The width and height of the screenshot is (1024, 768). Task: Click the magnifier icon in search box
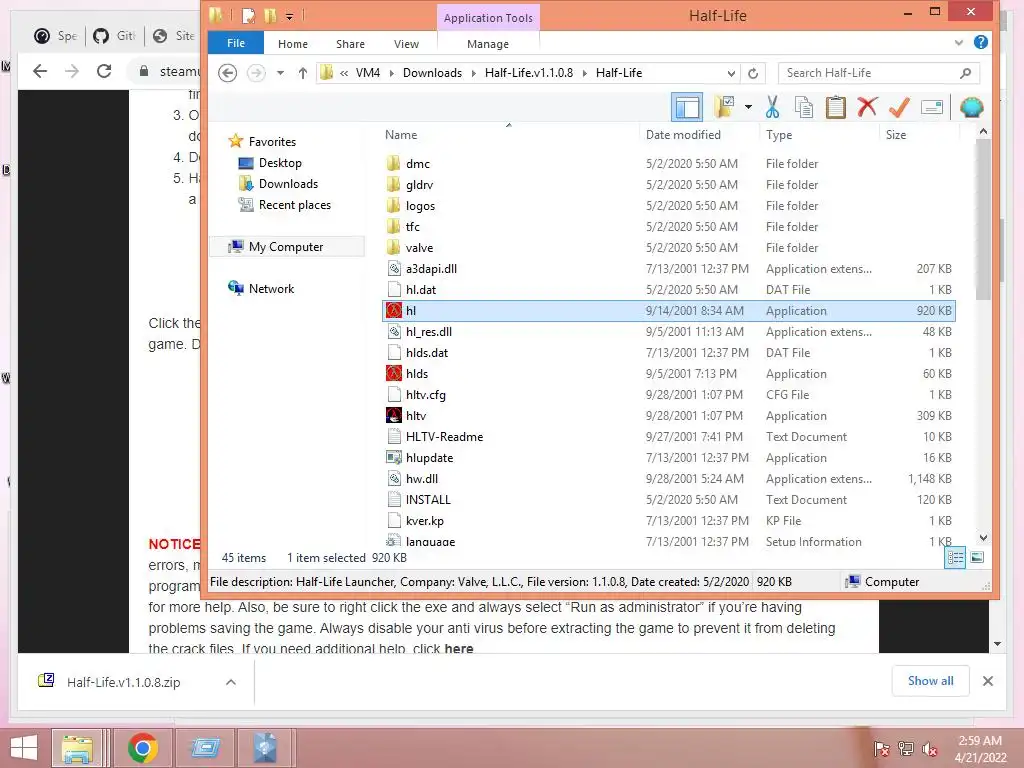pyautogui.click(x=966, y=73)
